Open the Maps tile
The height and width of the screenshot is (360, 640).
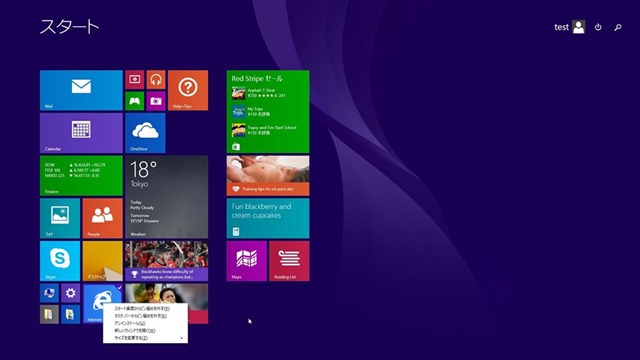[x=247, y=261]
